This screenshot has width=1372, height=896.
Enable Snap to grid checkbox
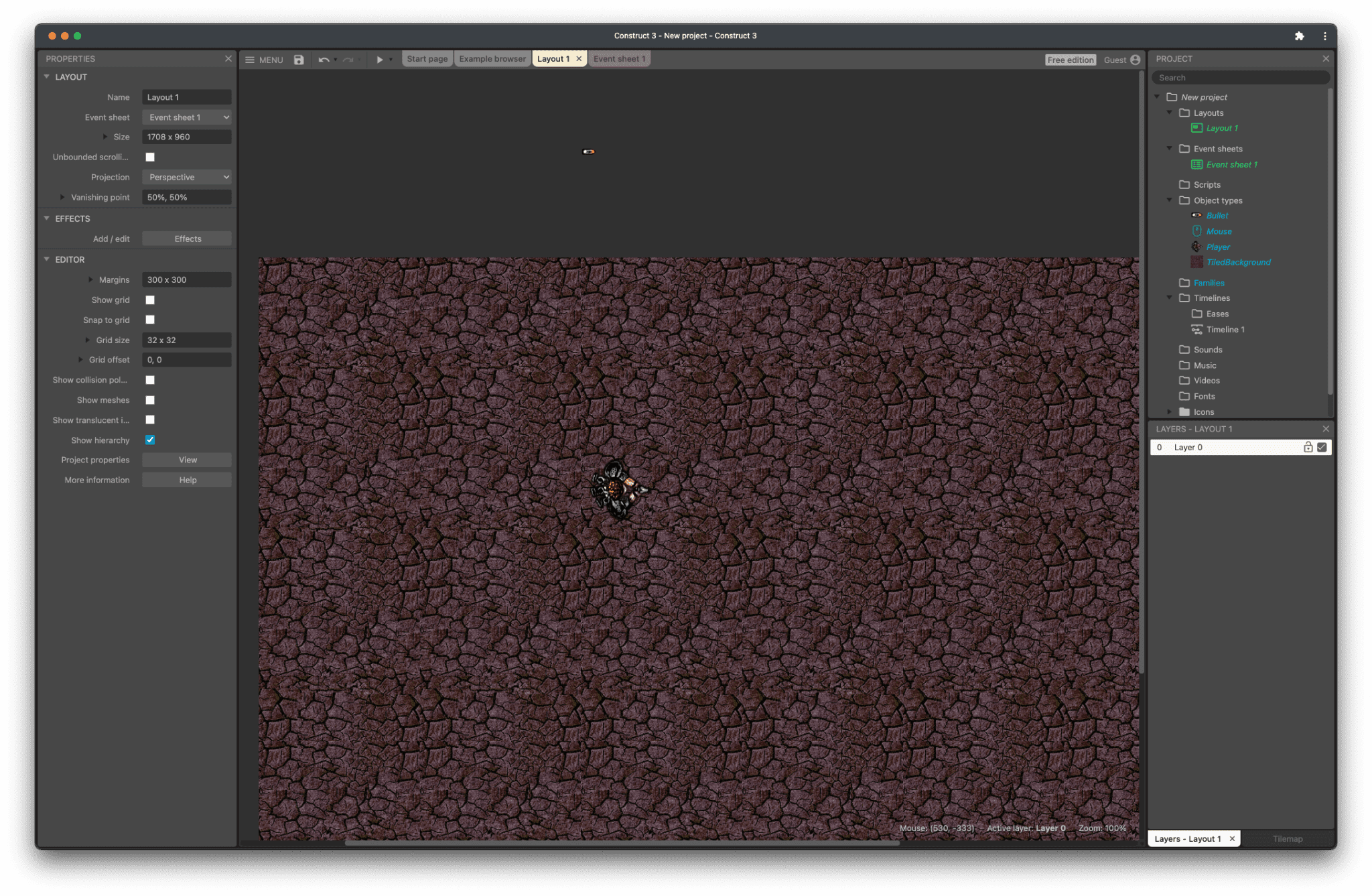[151, 319]
